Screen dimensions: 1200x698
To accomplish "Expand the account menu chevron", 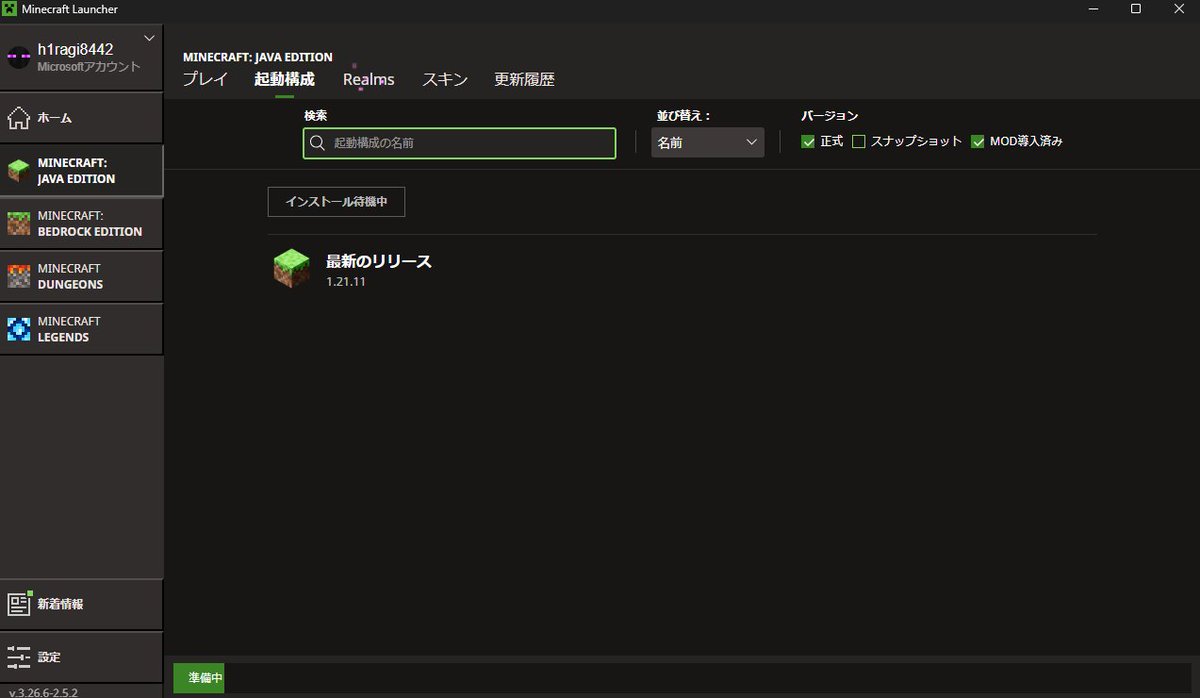I will (149, 38).
